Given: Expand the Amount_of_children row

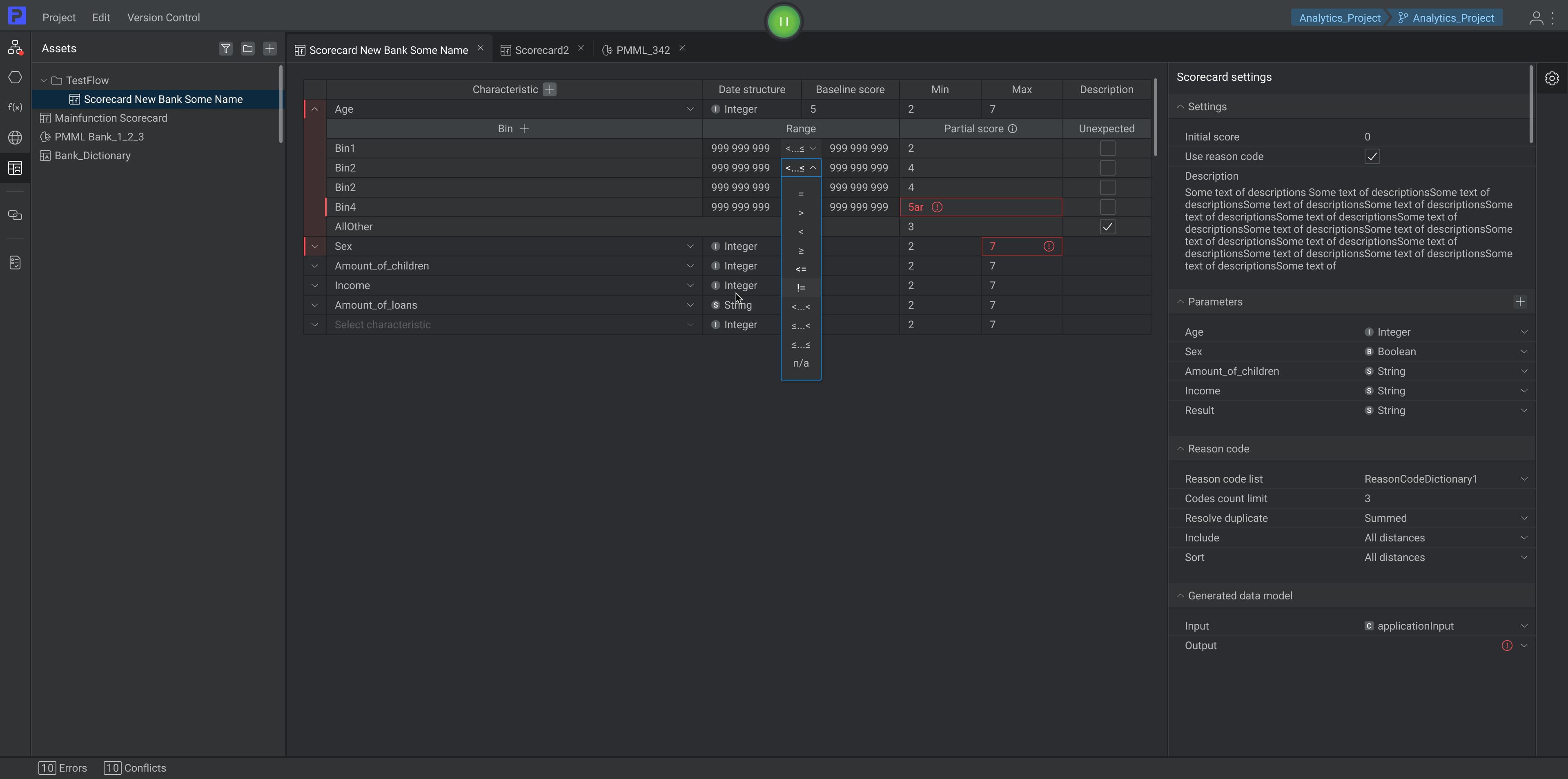Looking at the screenshot, I should 315,266.
